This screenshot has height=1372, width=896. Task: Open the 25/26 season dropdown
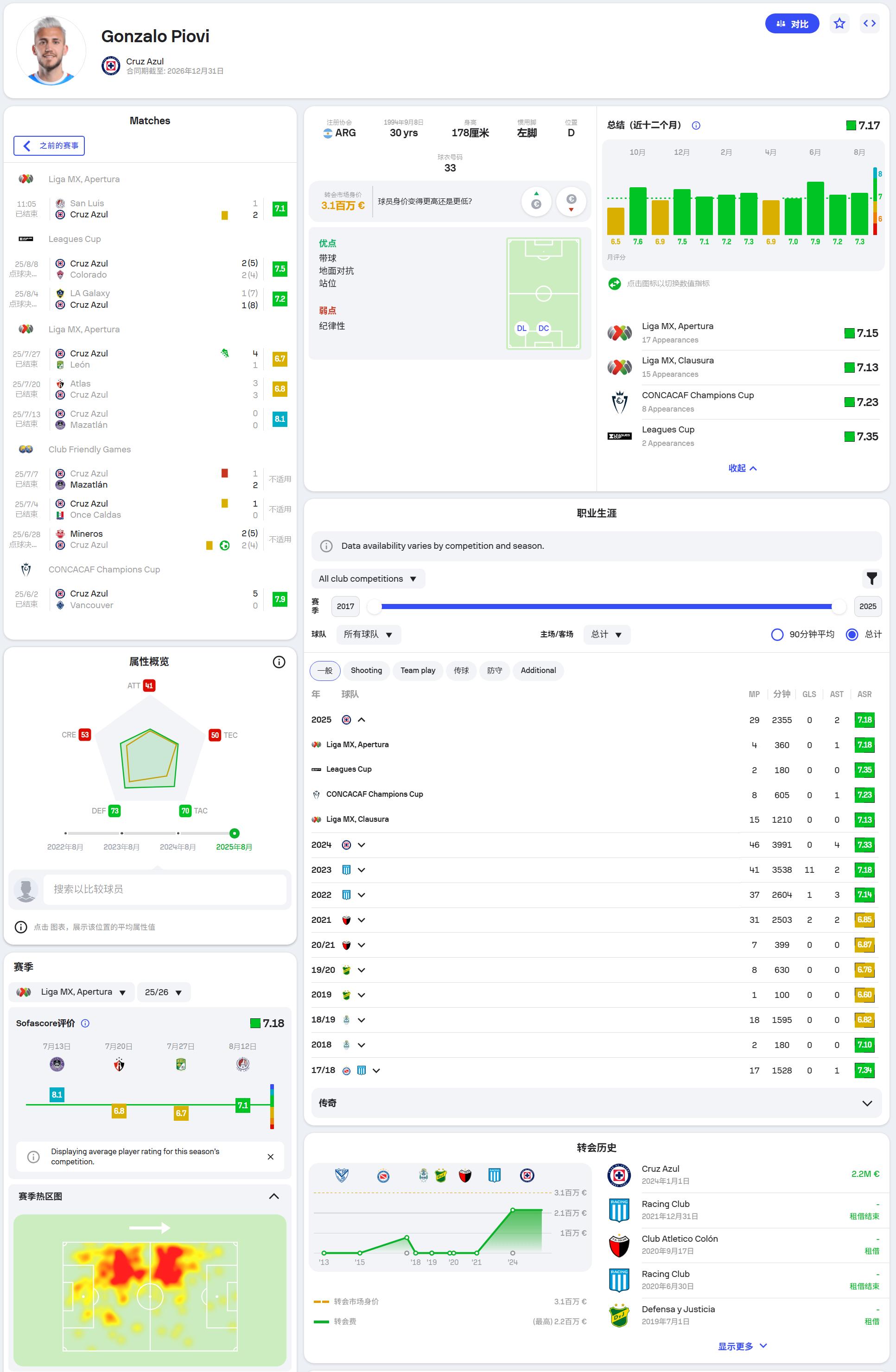click(x=164, y=992)
